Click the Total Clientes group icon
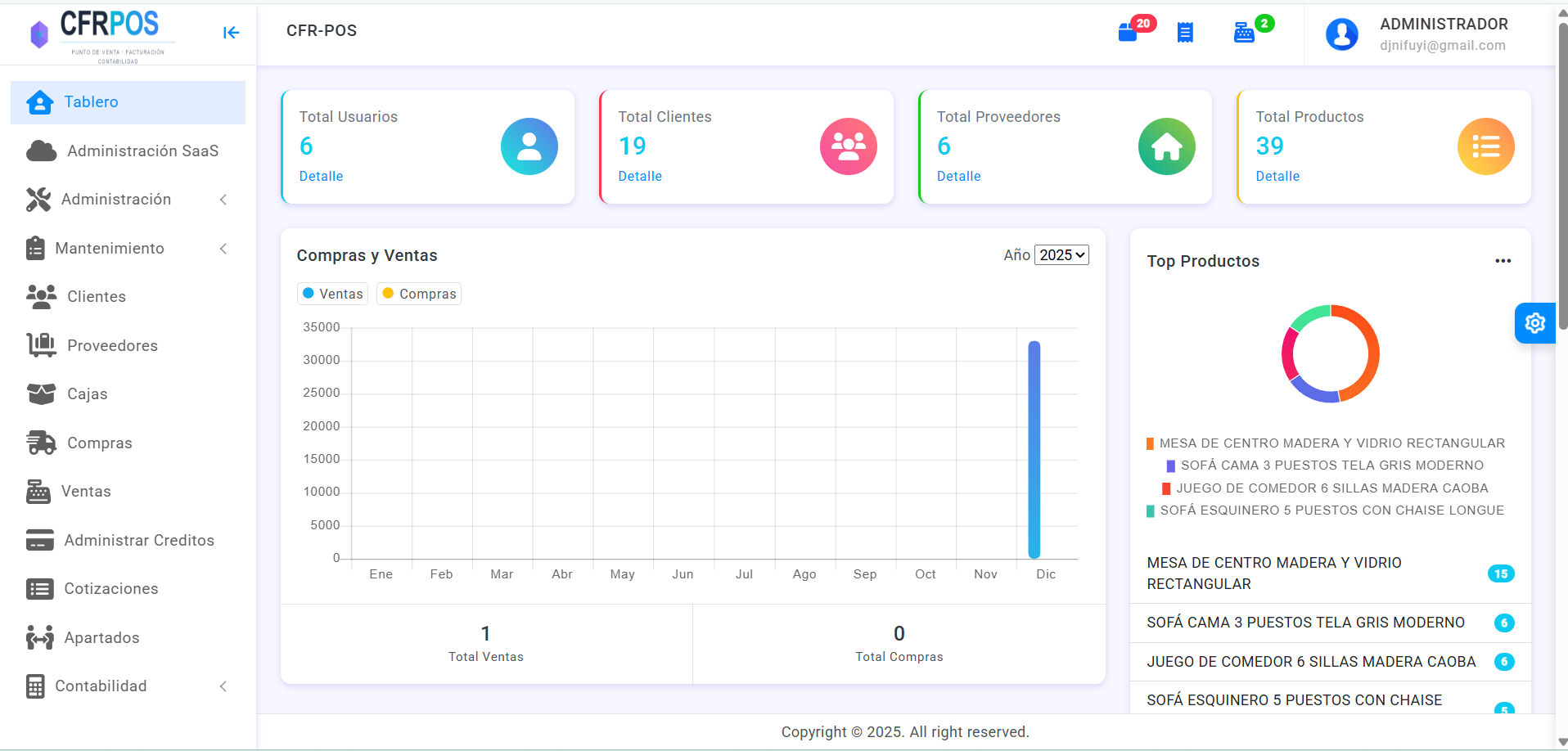The image size is (1568, 751). (849, 146)
